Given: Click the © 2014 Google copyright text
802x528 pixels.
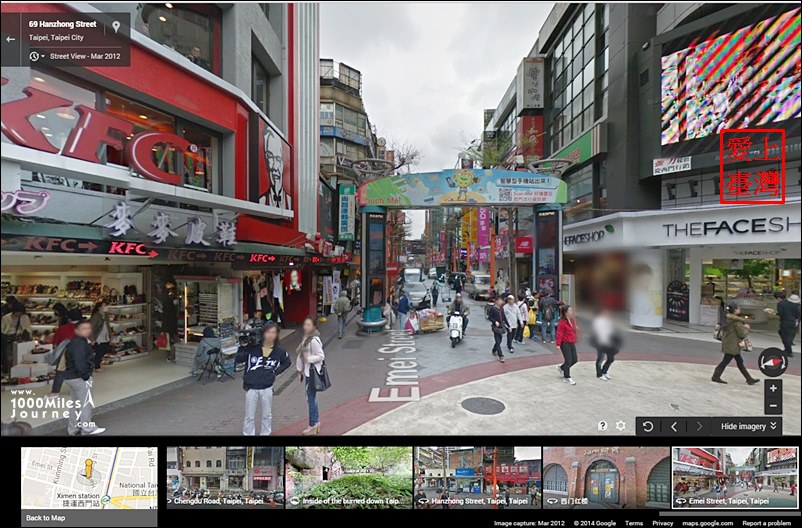Looking at the screenshot, I should coord(595,523).
